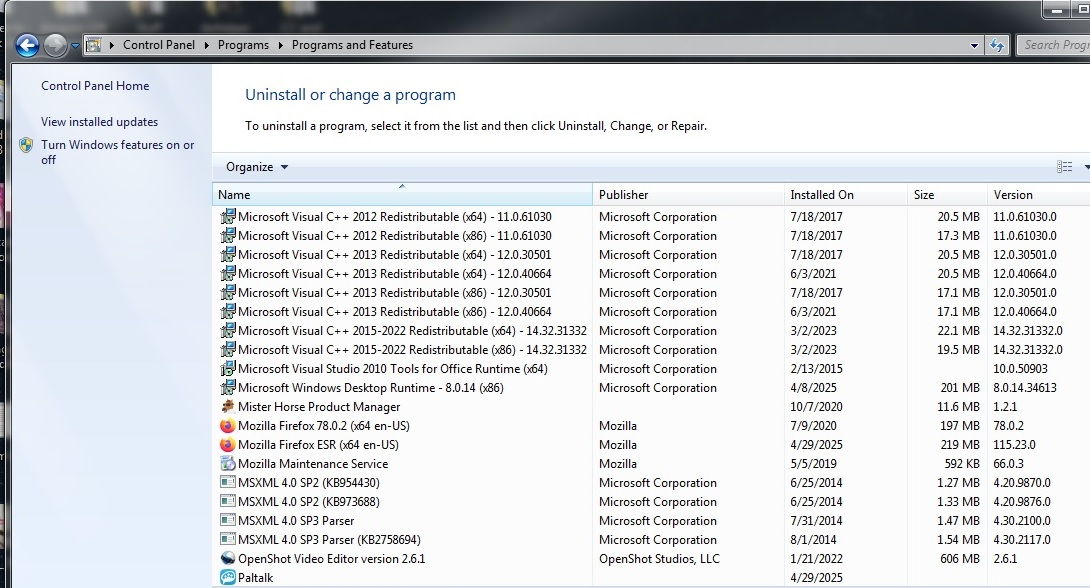Click icon of Visual Studio 2010 Tools for Office

click(x=227, y=368)
